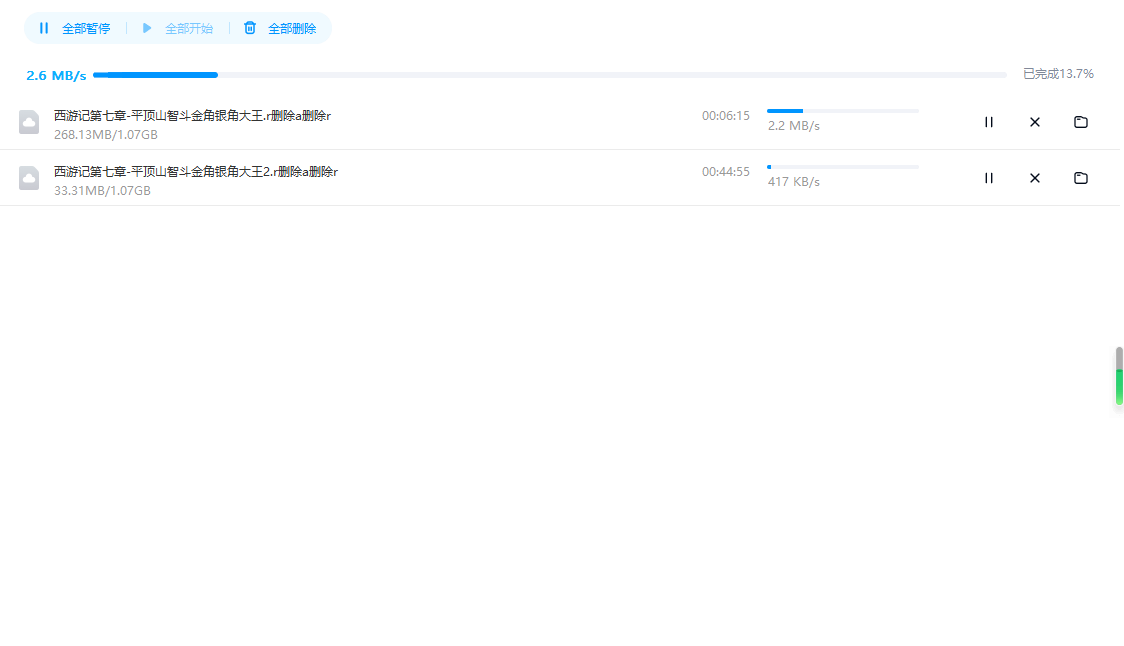Click the vertical scrollbar thumb
This screenshot has width=1124, height=646.
pos(1119,376)
